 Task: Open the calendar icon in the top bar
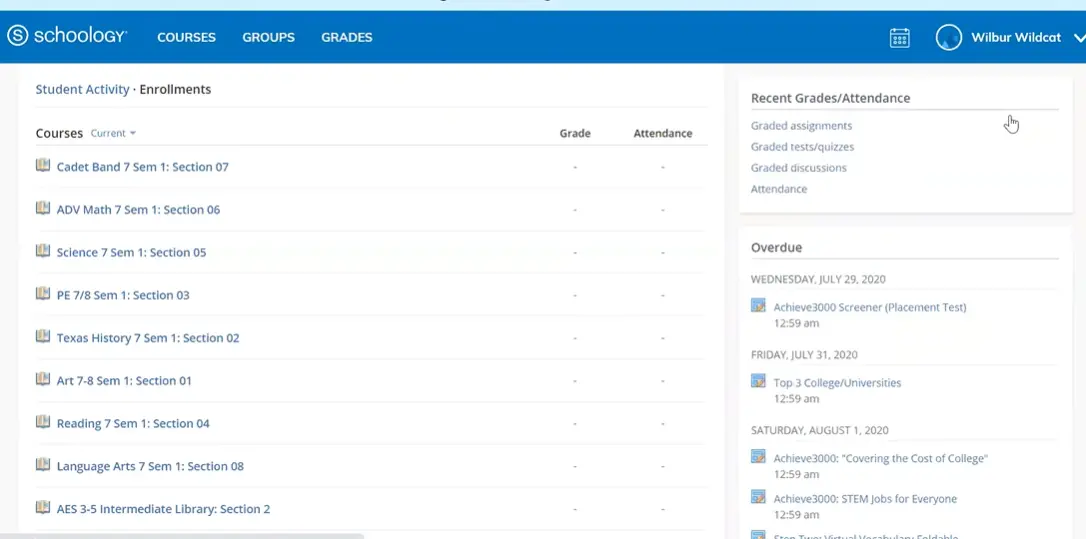coord(899,38)
